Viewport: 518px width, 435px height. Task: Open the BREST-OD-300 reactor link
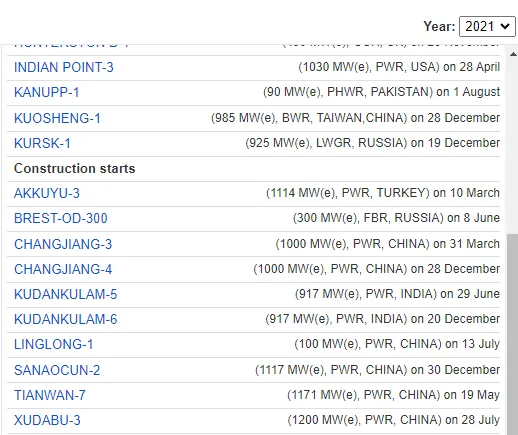coord(61,218)
